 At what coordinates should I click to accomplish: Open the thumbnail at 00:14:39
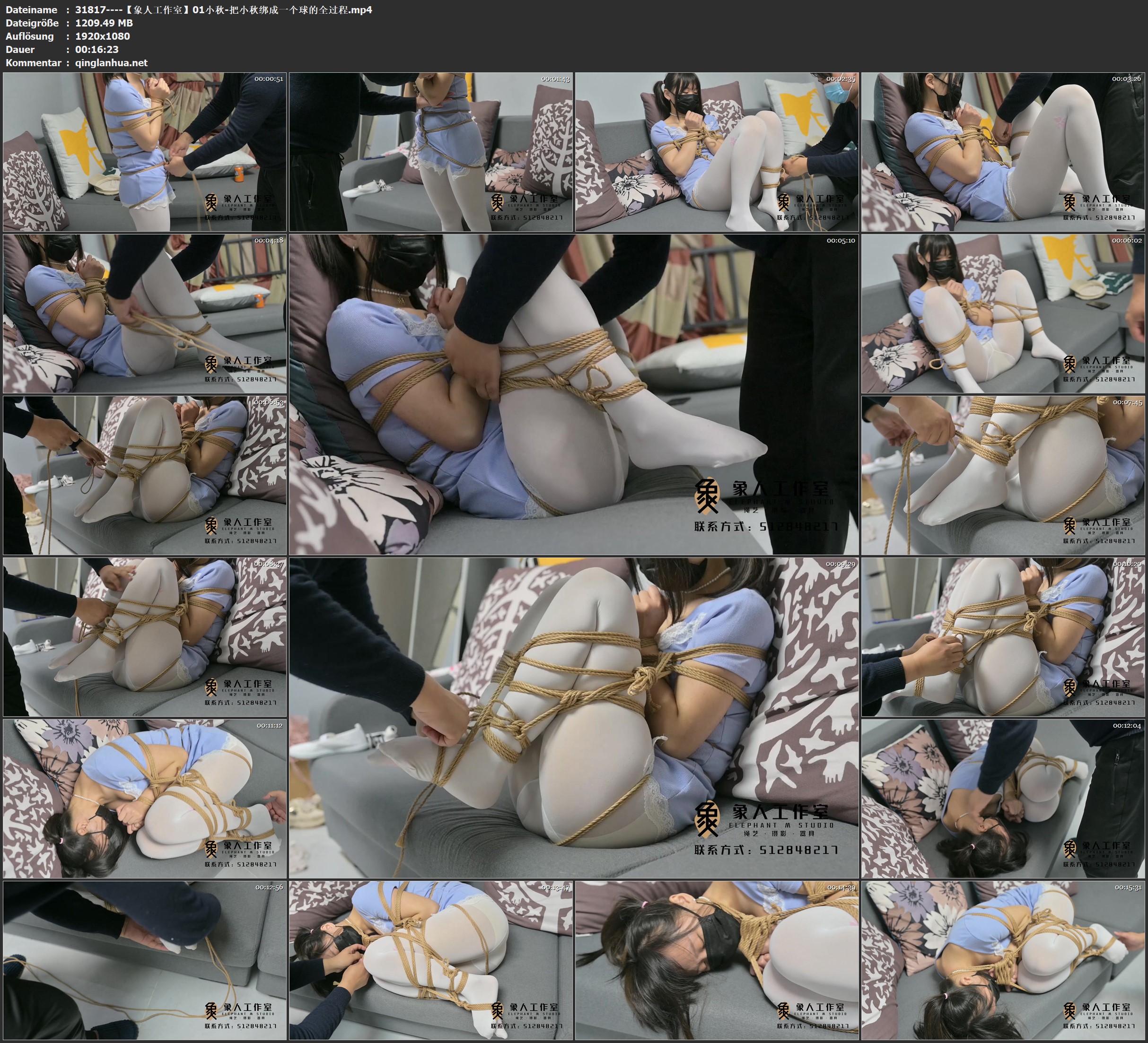[x=716, y=960]
